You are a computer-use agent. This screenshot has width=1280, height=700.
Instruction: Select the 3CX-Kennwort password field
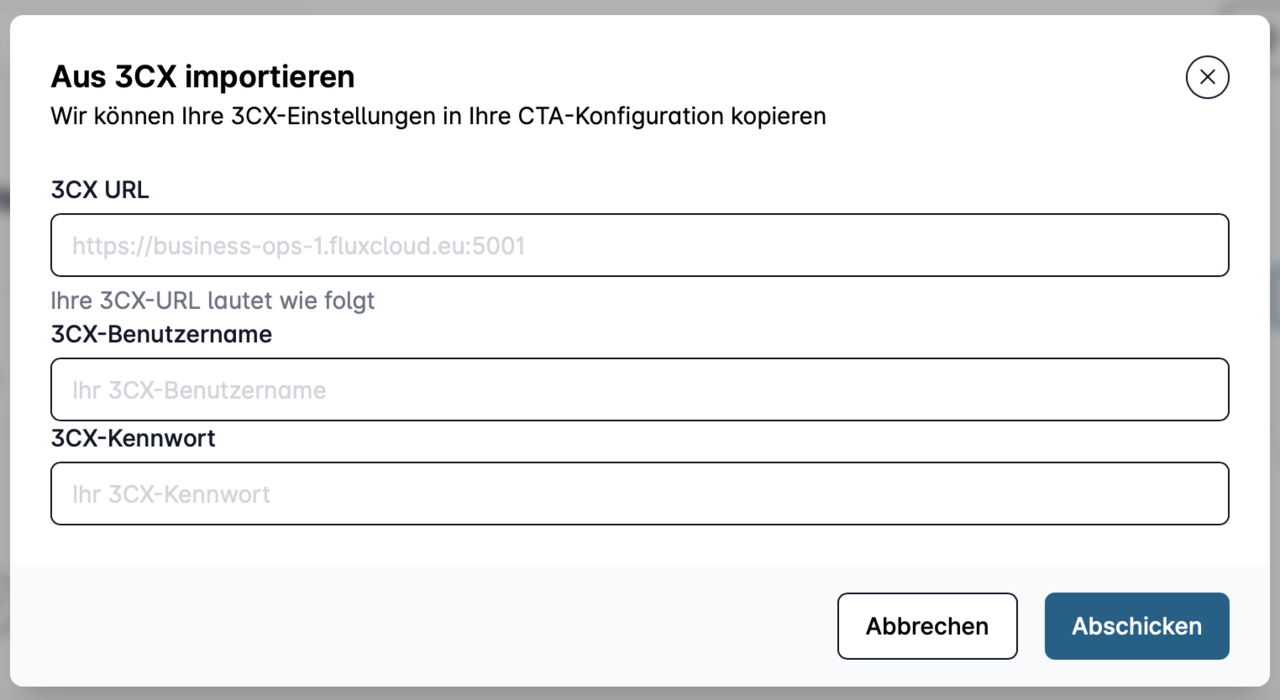(x=640, y=493)
